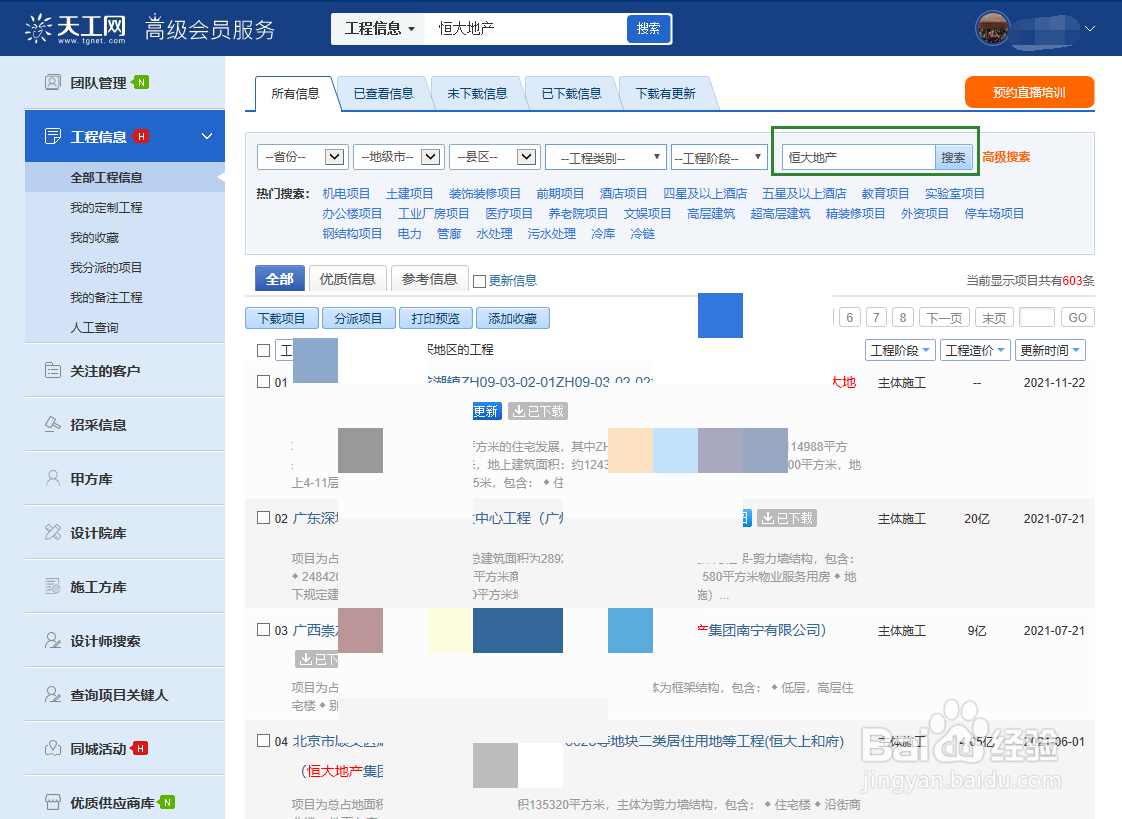Switch to the 未下载信息 tab
Image resolution: width=1122 pixels, height=819 pixels.
pos(477,94)
